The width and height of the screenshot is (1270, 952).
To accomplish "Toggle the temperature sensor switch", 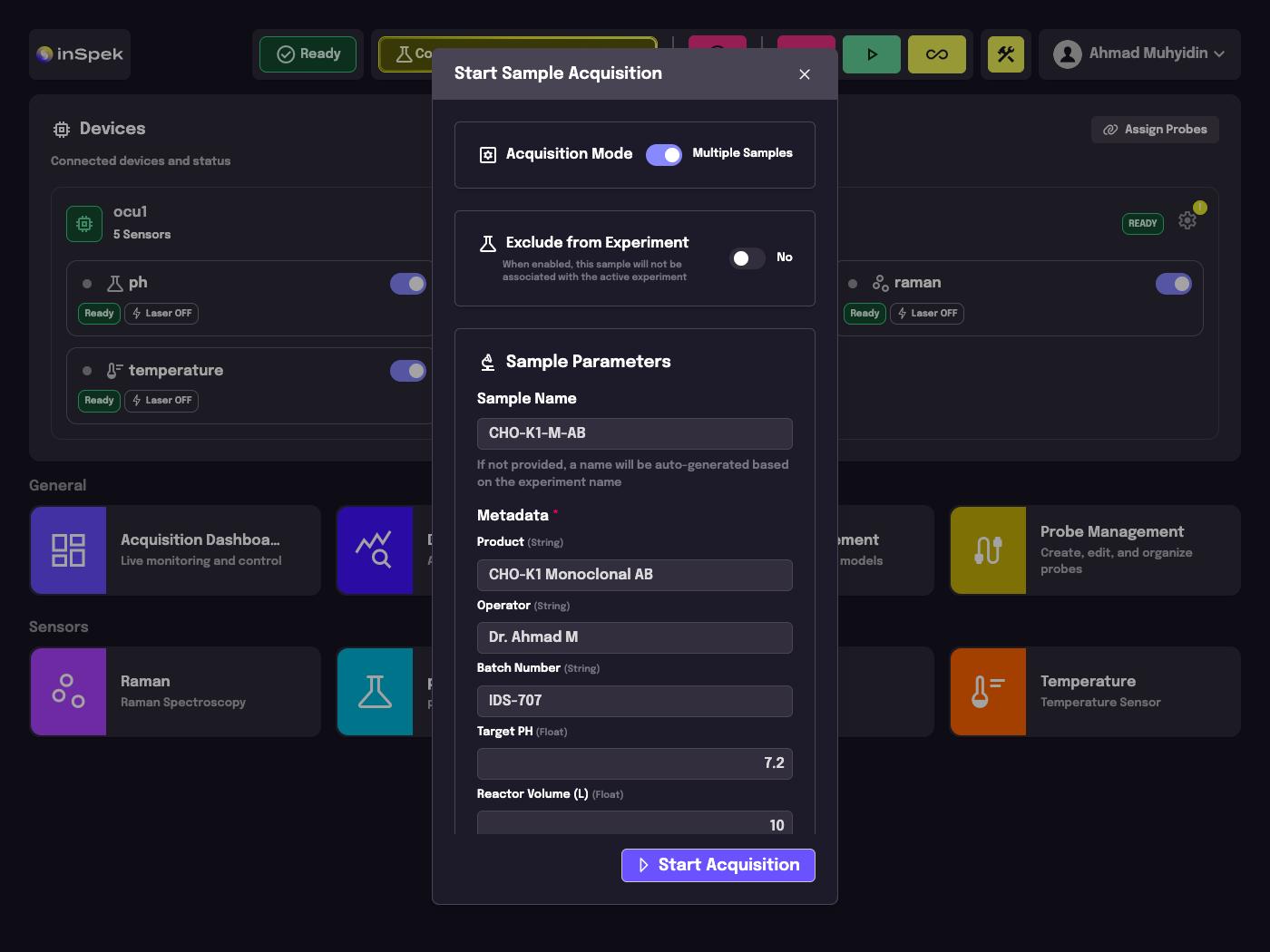I will tap(408, 371).
